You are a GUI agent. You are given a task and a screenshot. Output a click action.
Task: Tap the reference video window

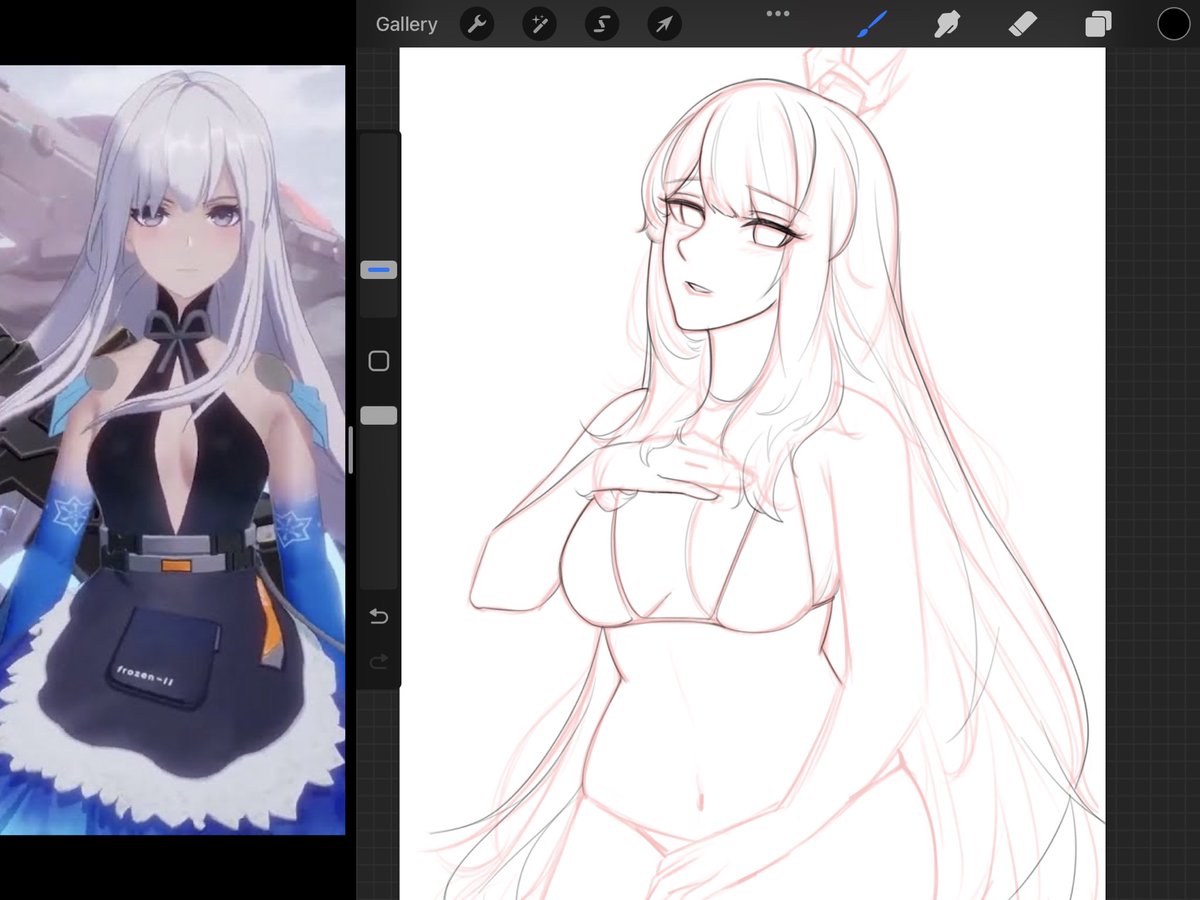172,450
